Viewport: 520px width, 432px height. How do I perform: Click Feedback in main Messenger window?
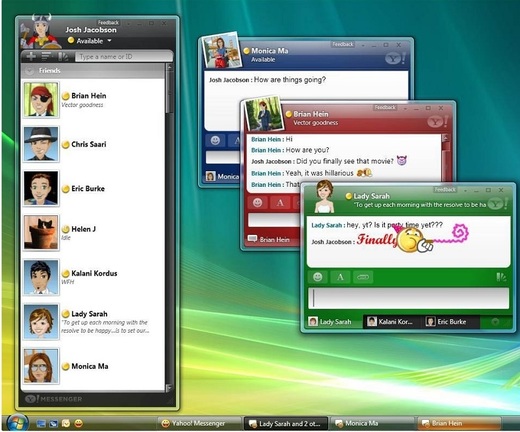point(108,23)
